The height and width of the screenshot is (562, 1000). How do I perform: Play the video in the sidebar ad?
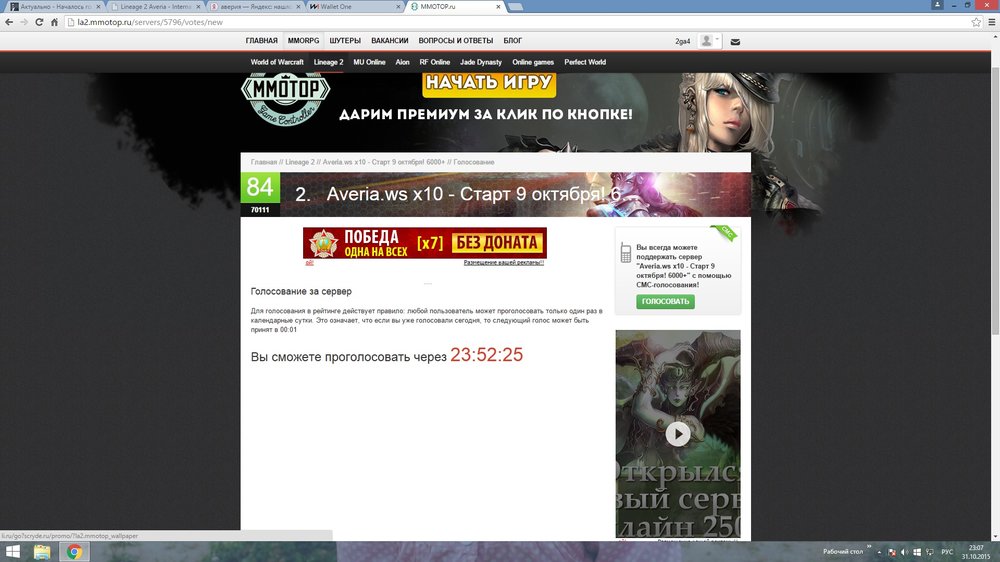678,433
